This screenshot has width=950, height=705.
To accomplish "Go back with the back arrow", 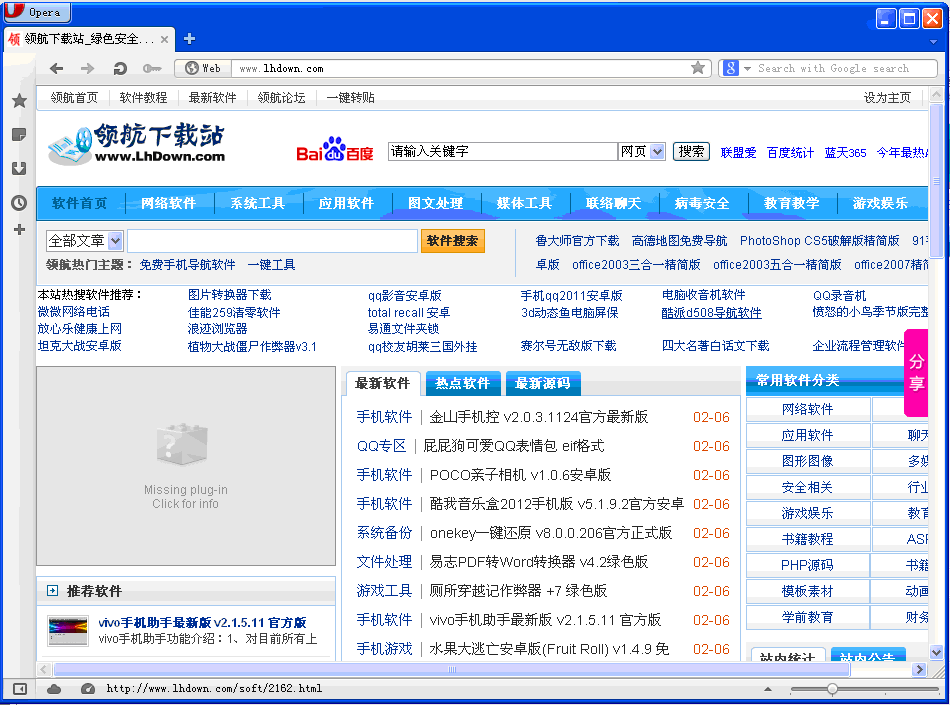I will coord(56,68).
